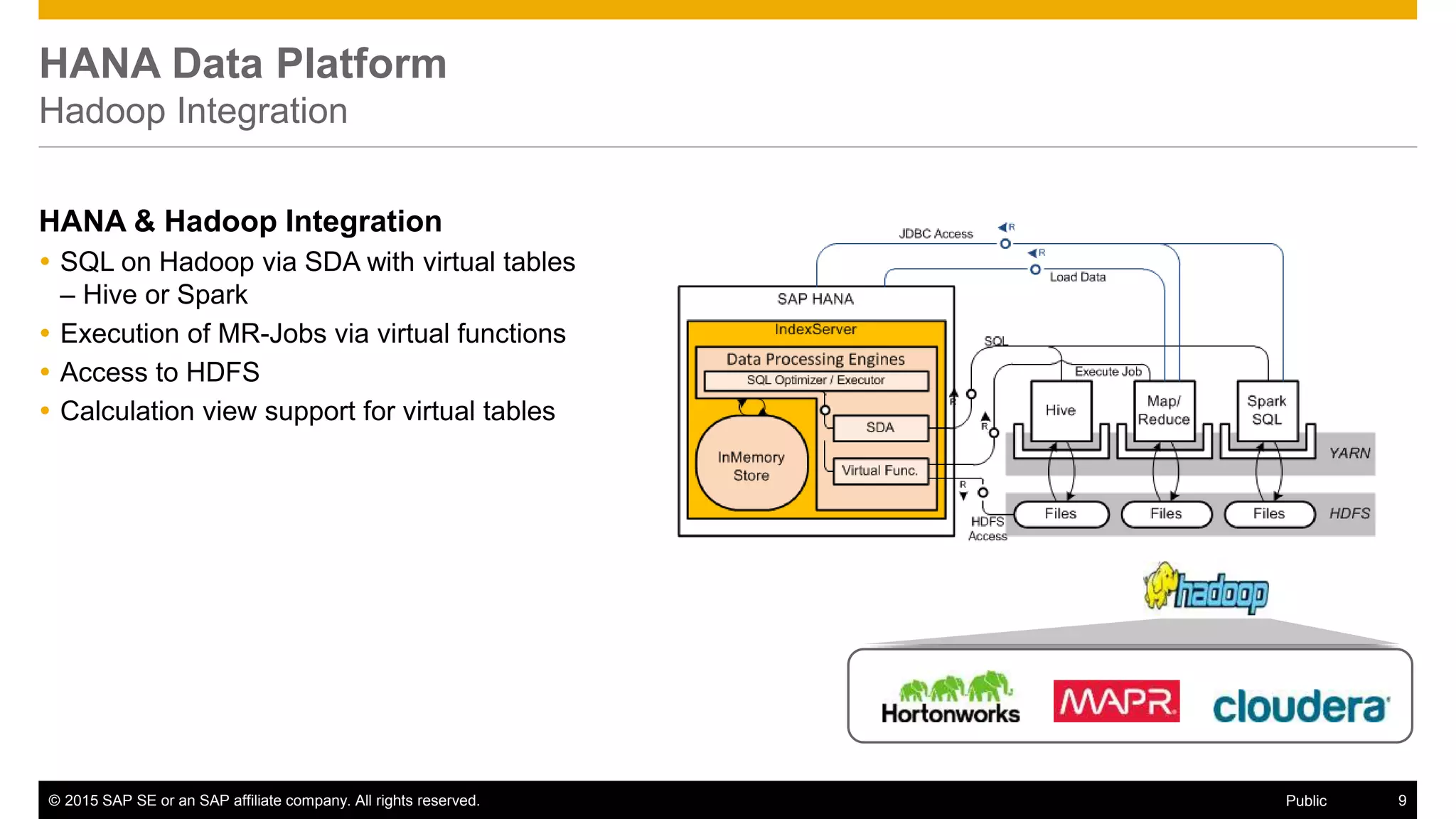Click the Hadoop elephant logo
The width and height of the screenshot is (1456, 819).
[1206, 588]
